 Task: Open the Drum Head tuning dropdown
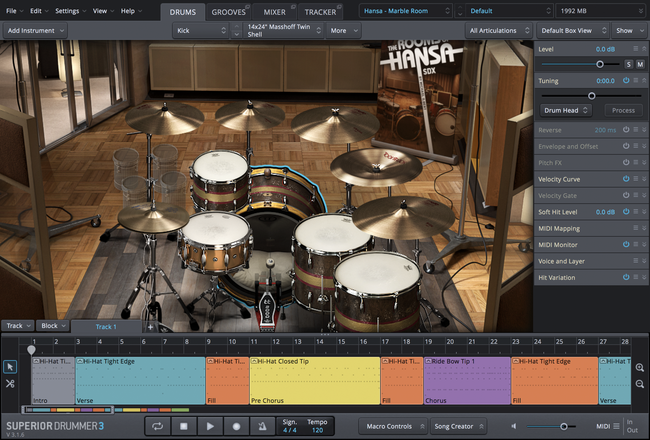coord(566,110)
